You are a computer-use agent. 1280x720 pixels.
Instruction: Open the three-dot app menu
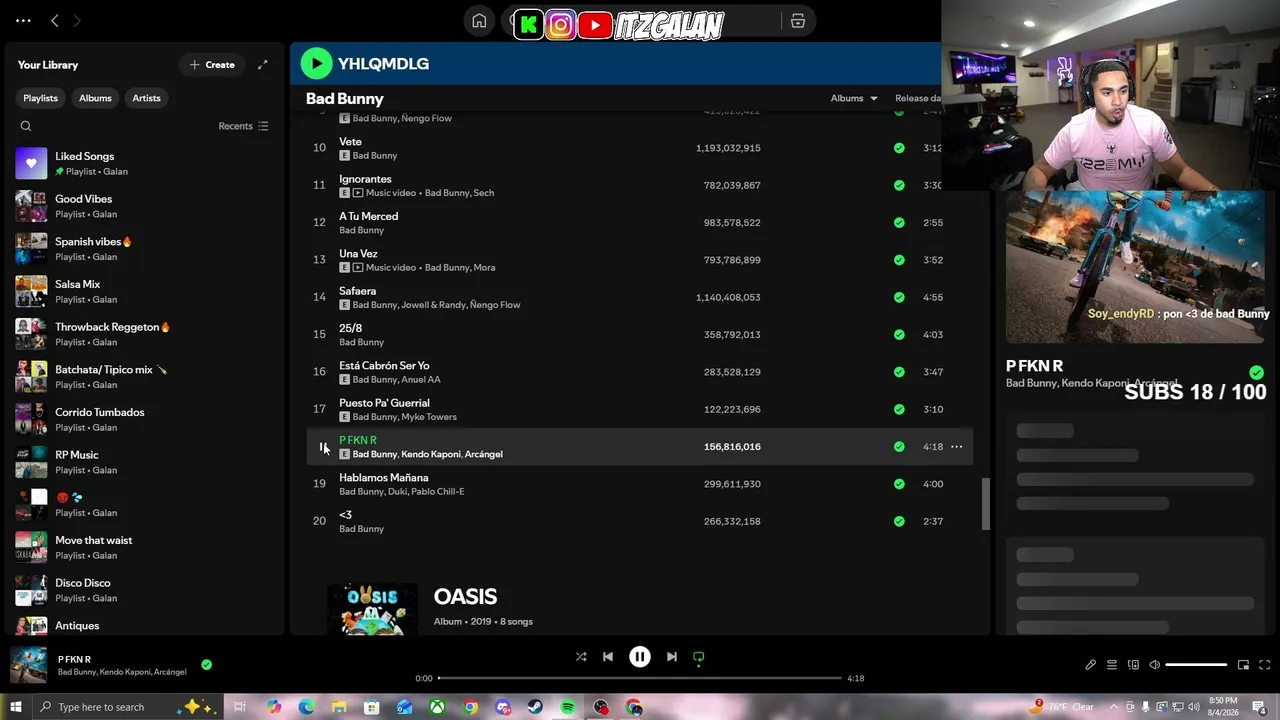coord(23,20)
